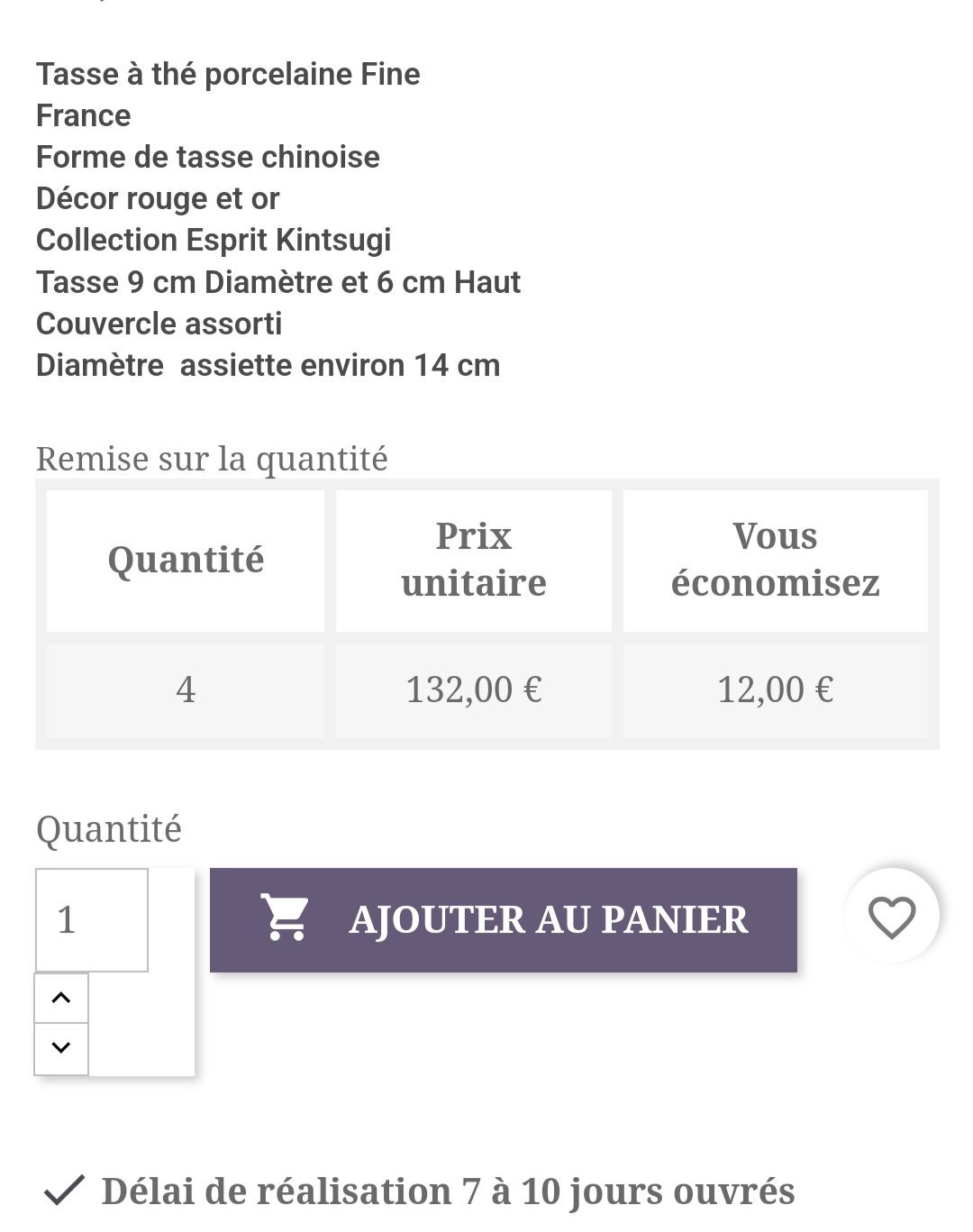Focus the quantity input field

pos(92,920)
